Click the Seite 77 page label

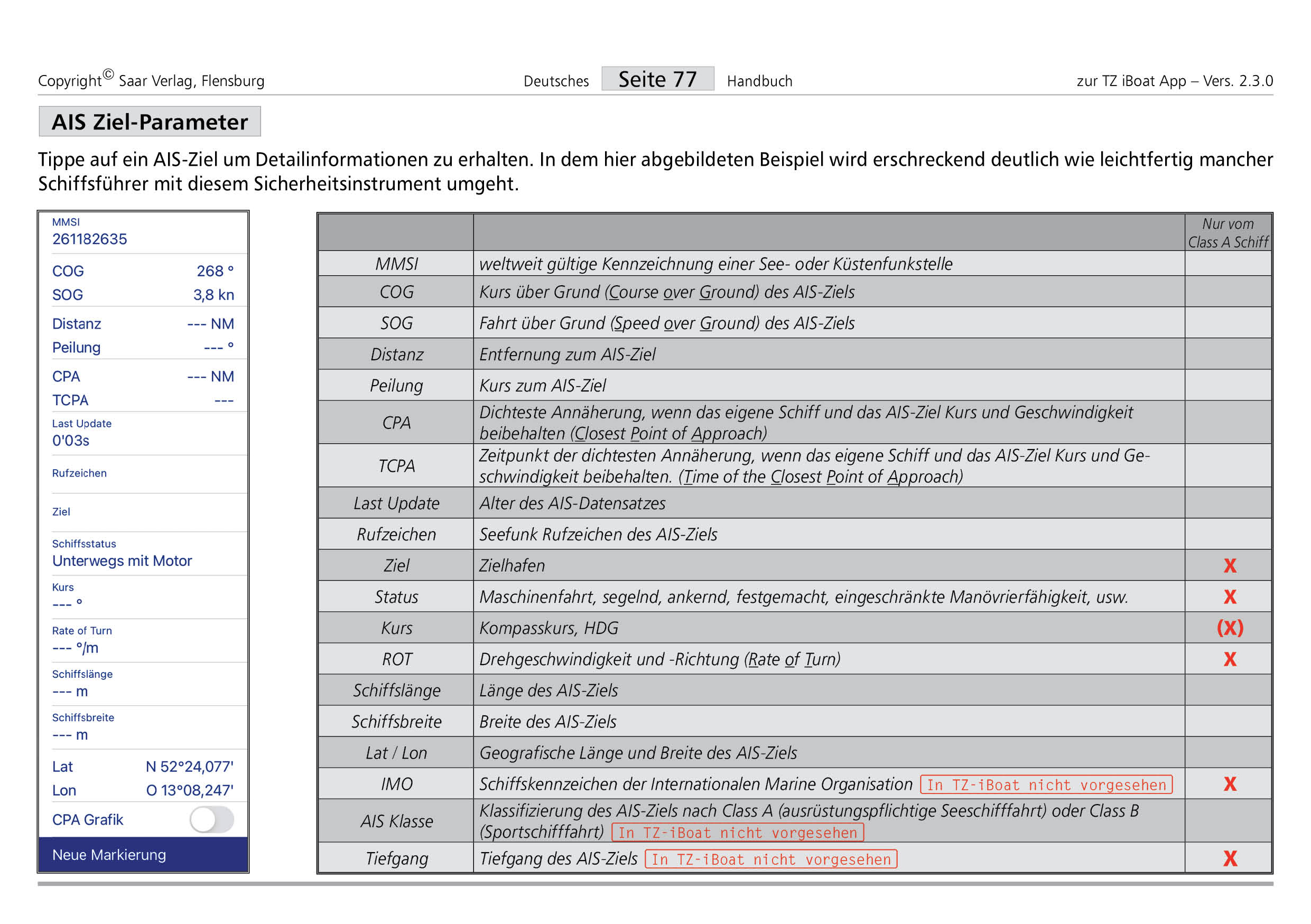point(658,79)
